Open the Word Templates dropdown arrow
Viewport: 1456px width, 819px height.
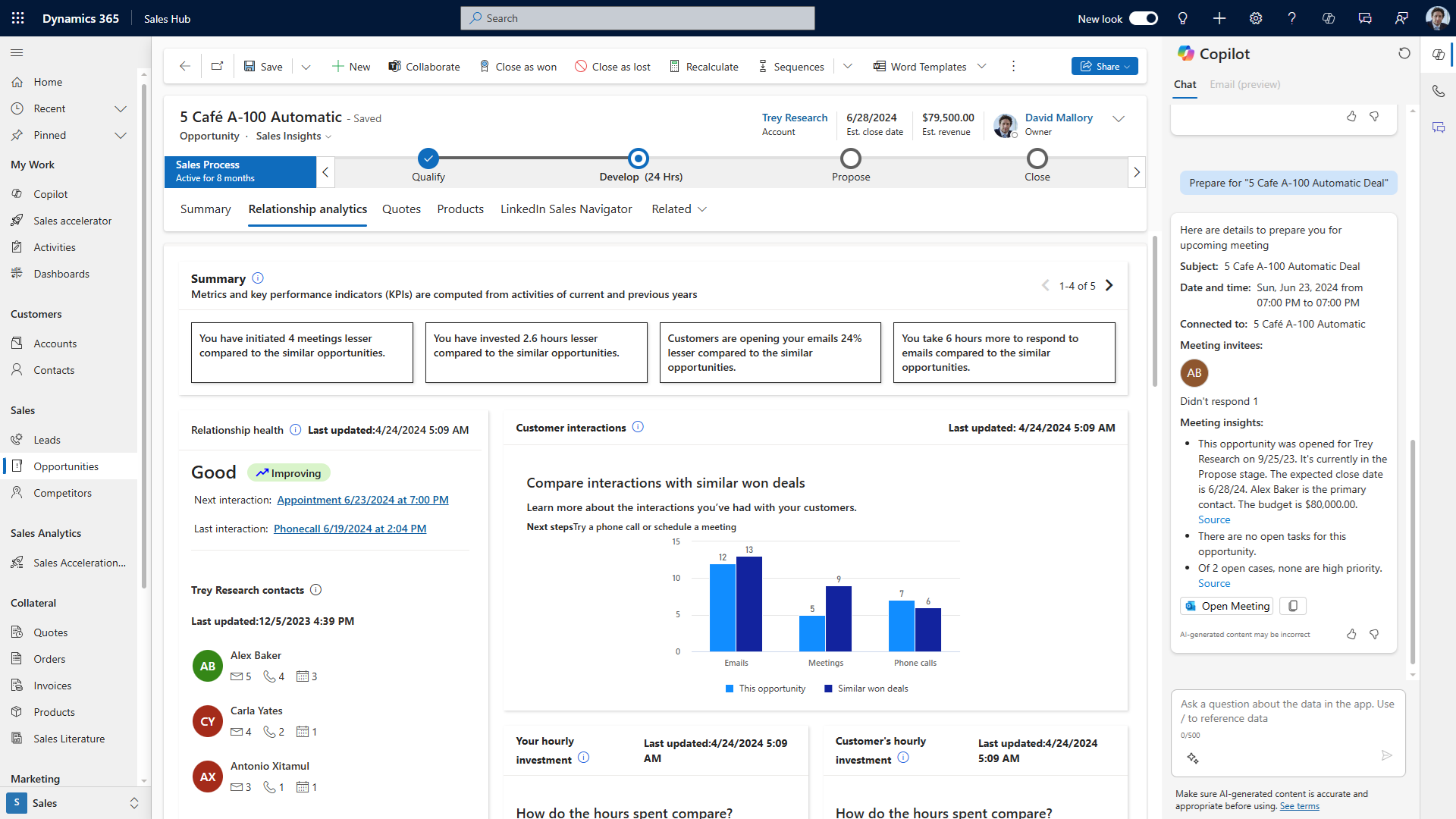point(982,67)
